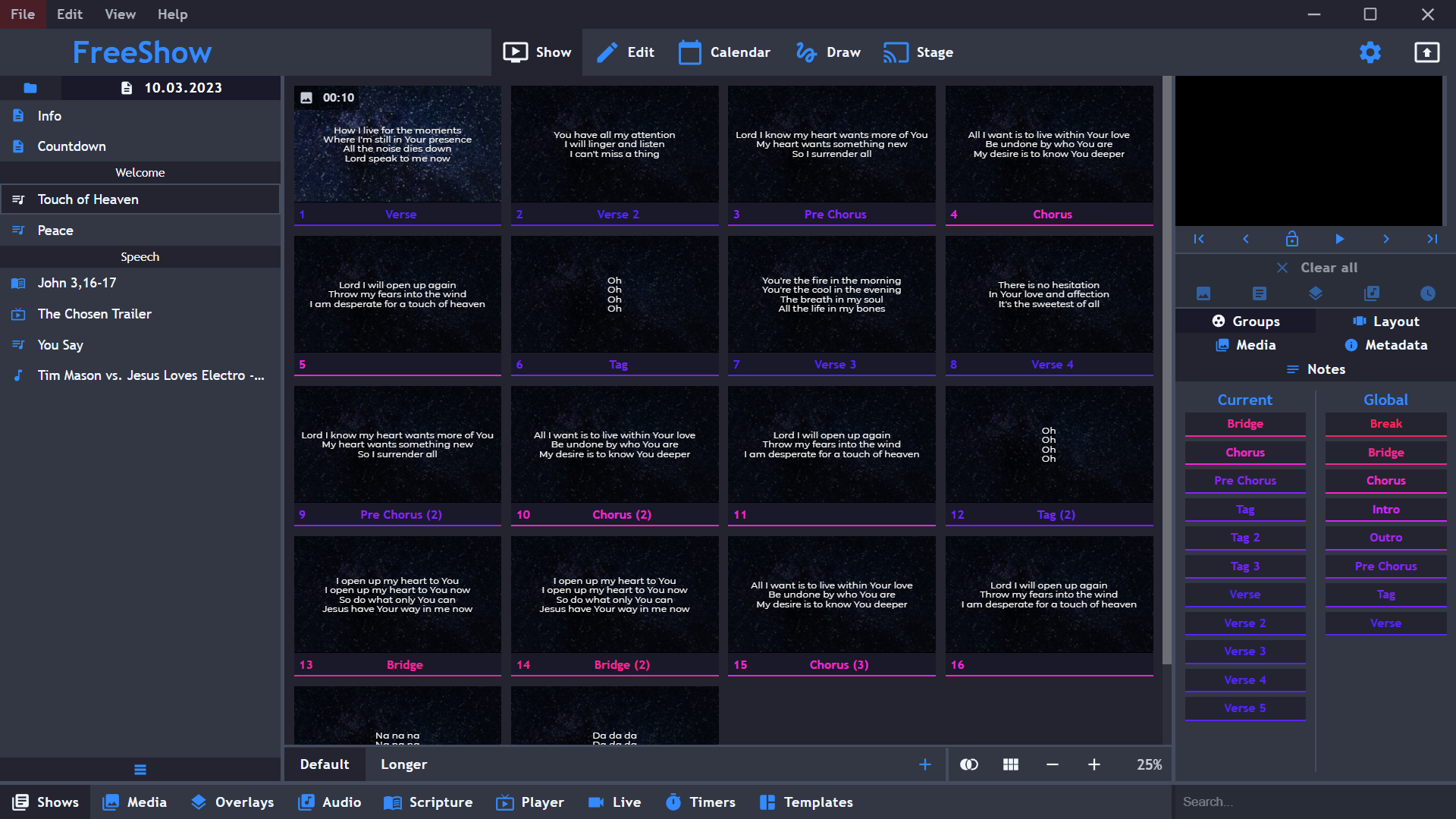This screenshot has width=1456, height=819.
Task: Expand the folder icon above the sidebar list
Action: pos(30,87)
